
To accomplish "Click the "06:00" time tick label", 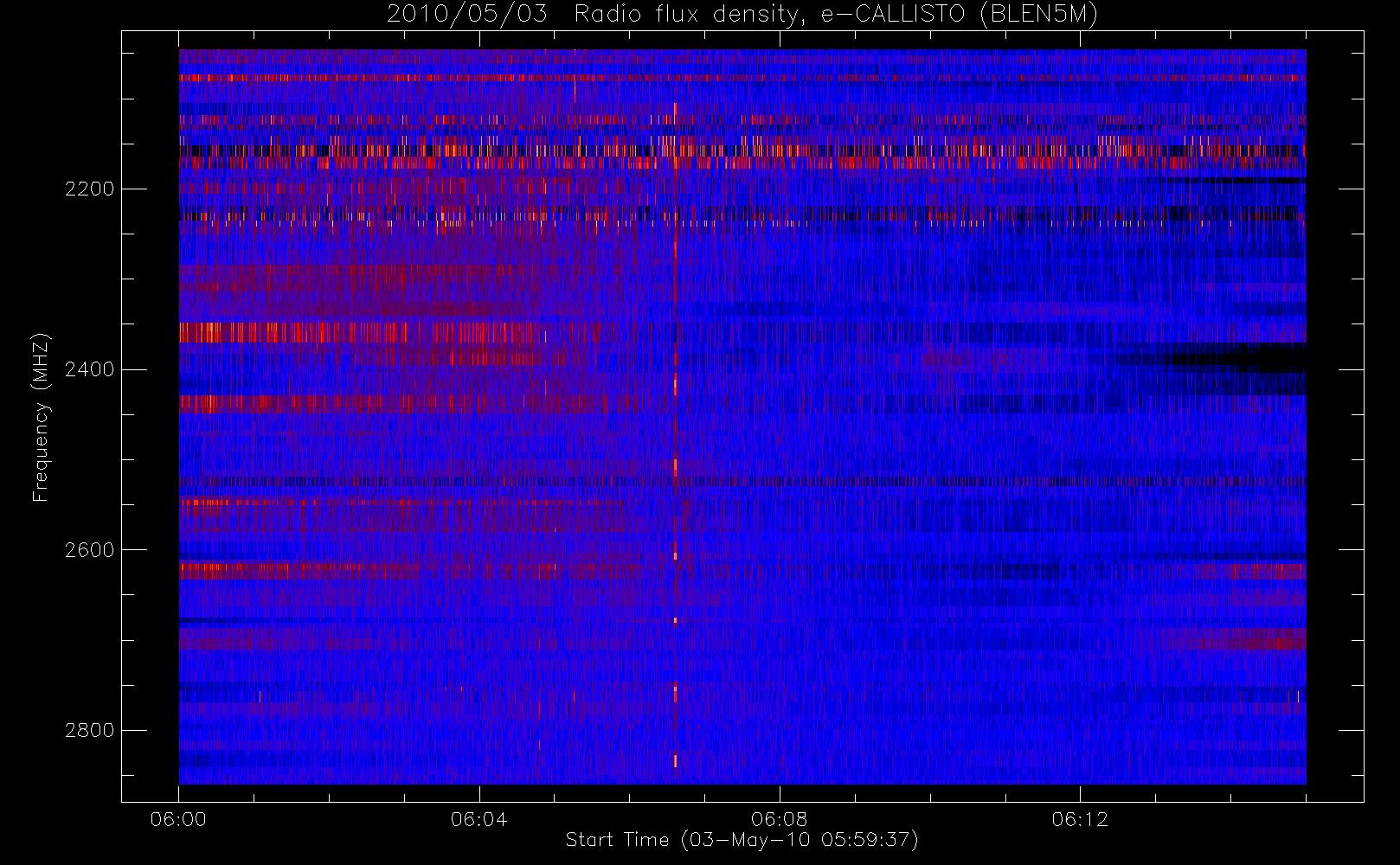I will 178,819.
